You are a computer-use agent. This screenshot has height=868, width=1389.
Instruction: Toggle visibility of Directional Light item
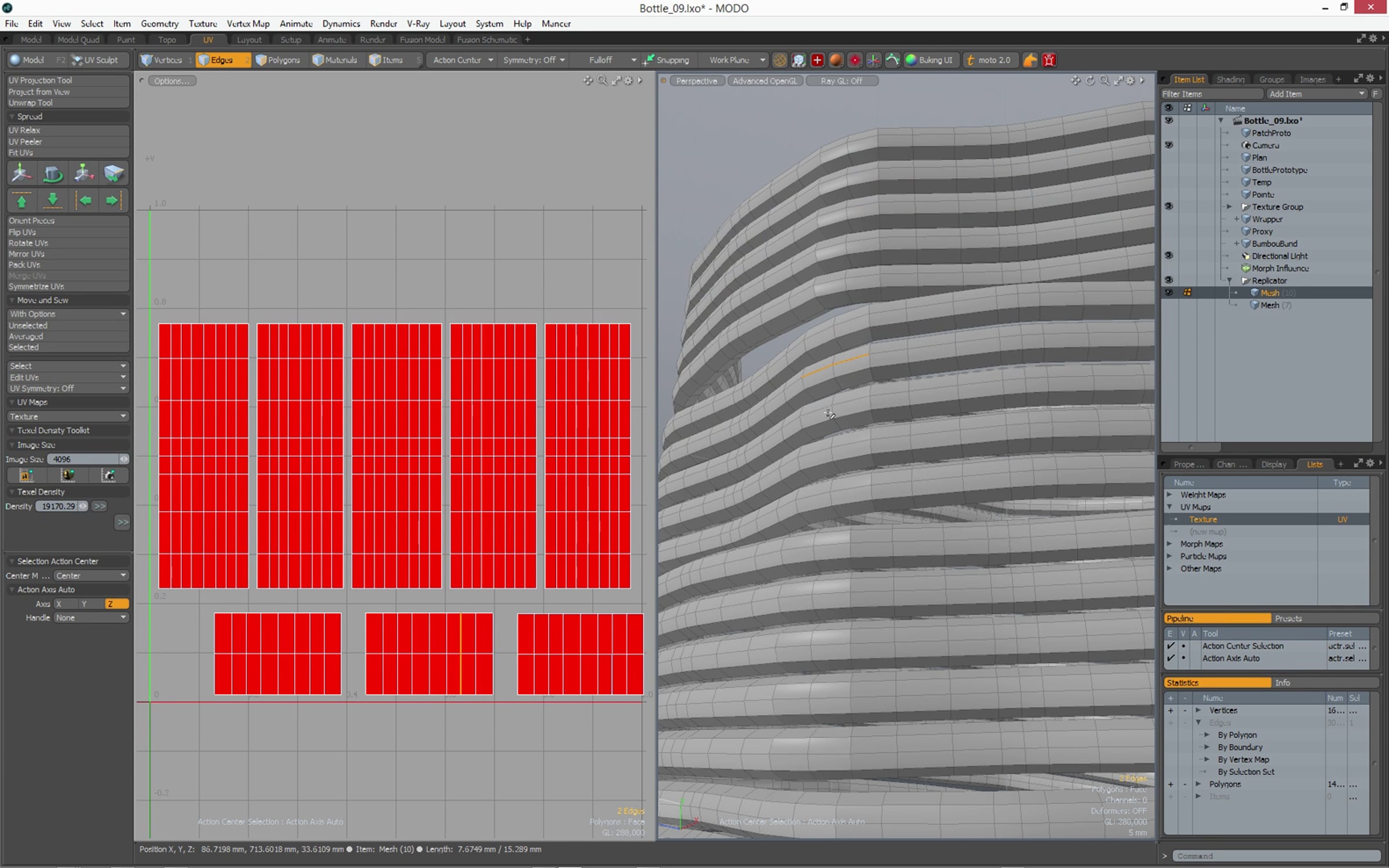pos(1168,256)
